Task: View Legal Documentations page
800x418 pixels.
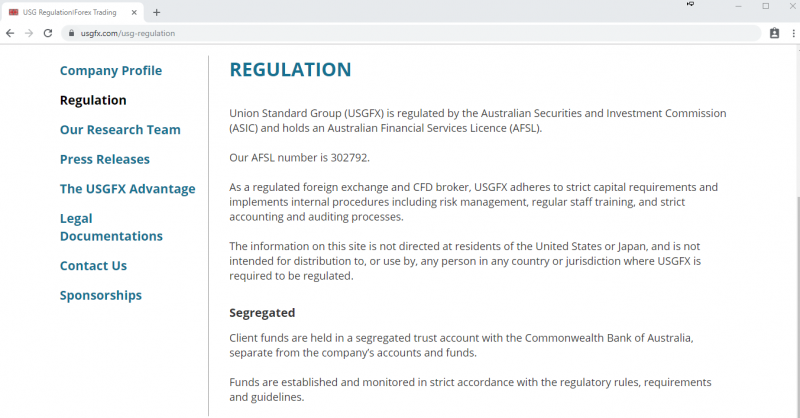Action: (x=111, y=227)
